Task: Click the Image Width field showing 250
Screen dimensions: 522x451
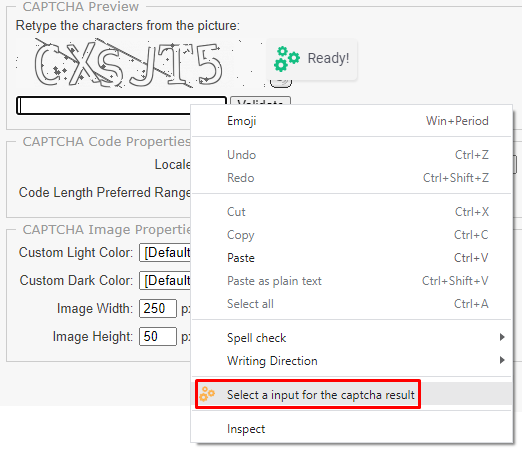Action: [x=158, y=308]
